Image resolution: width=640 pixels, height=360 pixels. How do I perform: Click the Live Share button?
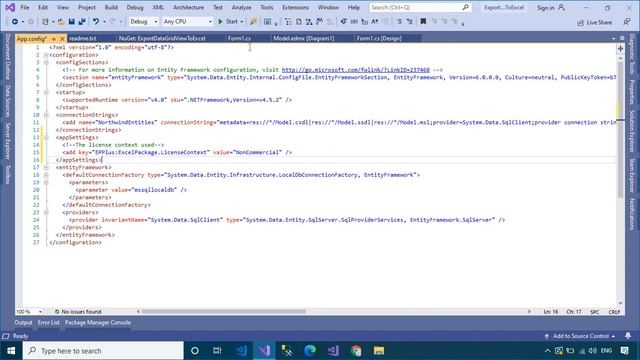595,22
